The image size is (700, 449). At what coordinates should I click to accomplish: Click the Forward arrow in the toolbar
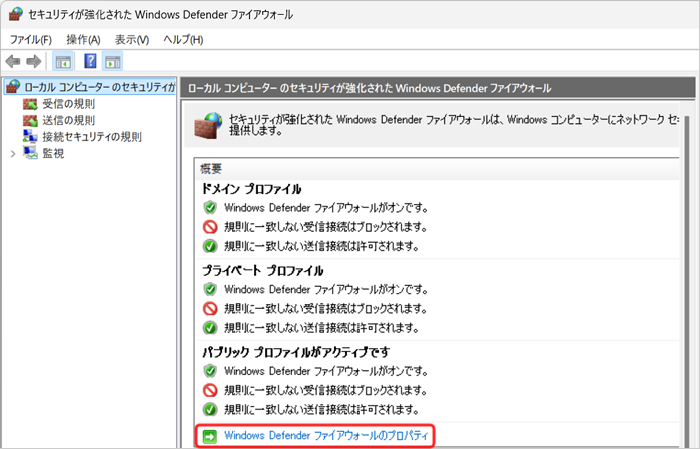pyautogui.click(x=33, y=62)
